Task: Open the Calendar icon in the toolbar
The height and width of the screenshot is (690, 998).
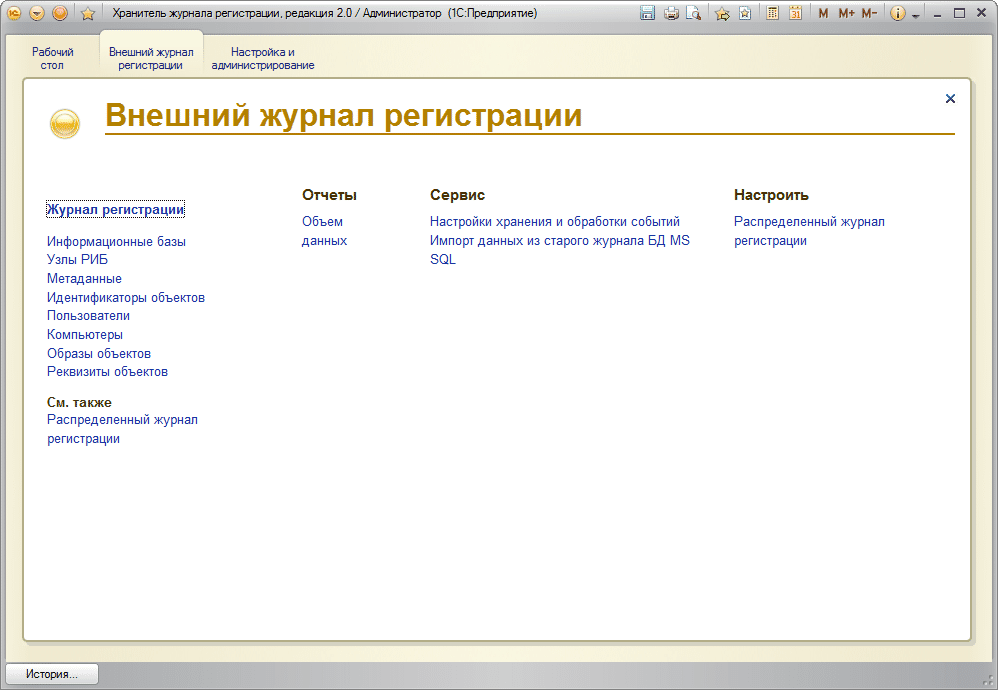Action: click(x=796, y=13)
